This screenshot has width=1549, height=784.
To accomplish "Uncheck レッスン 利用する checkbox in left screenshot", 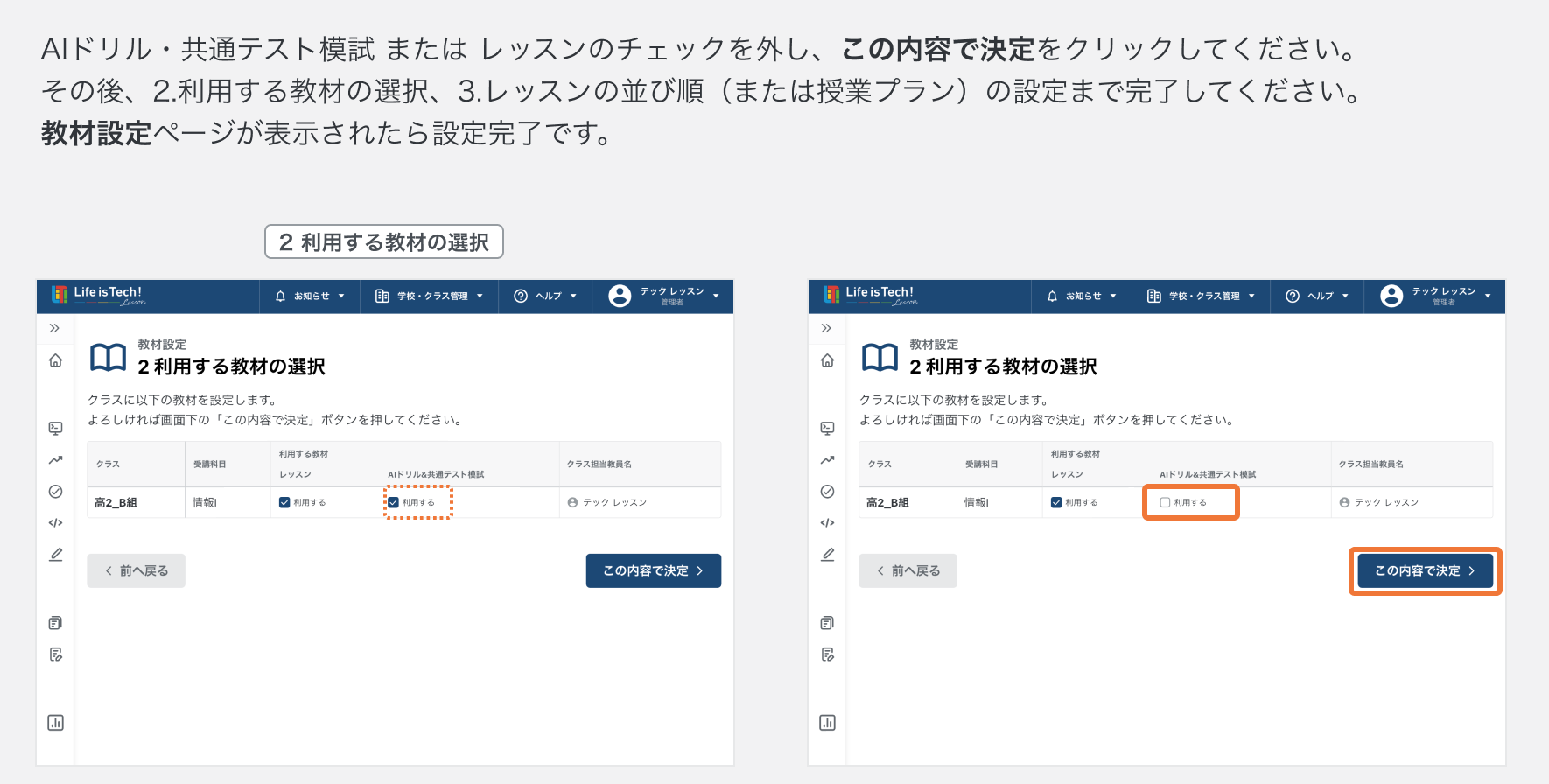I will tap(284, 502).
